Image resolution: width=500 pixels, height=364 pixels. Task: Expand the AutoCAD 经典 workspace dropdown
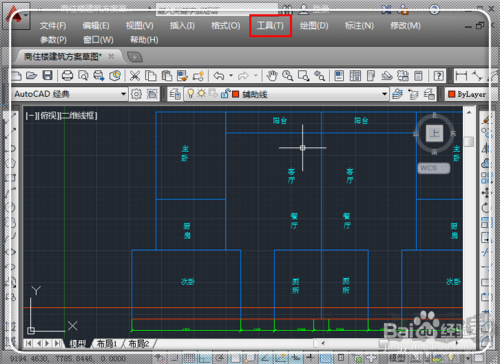pos(123,94)
